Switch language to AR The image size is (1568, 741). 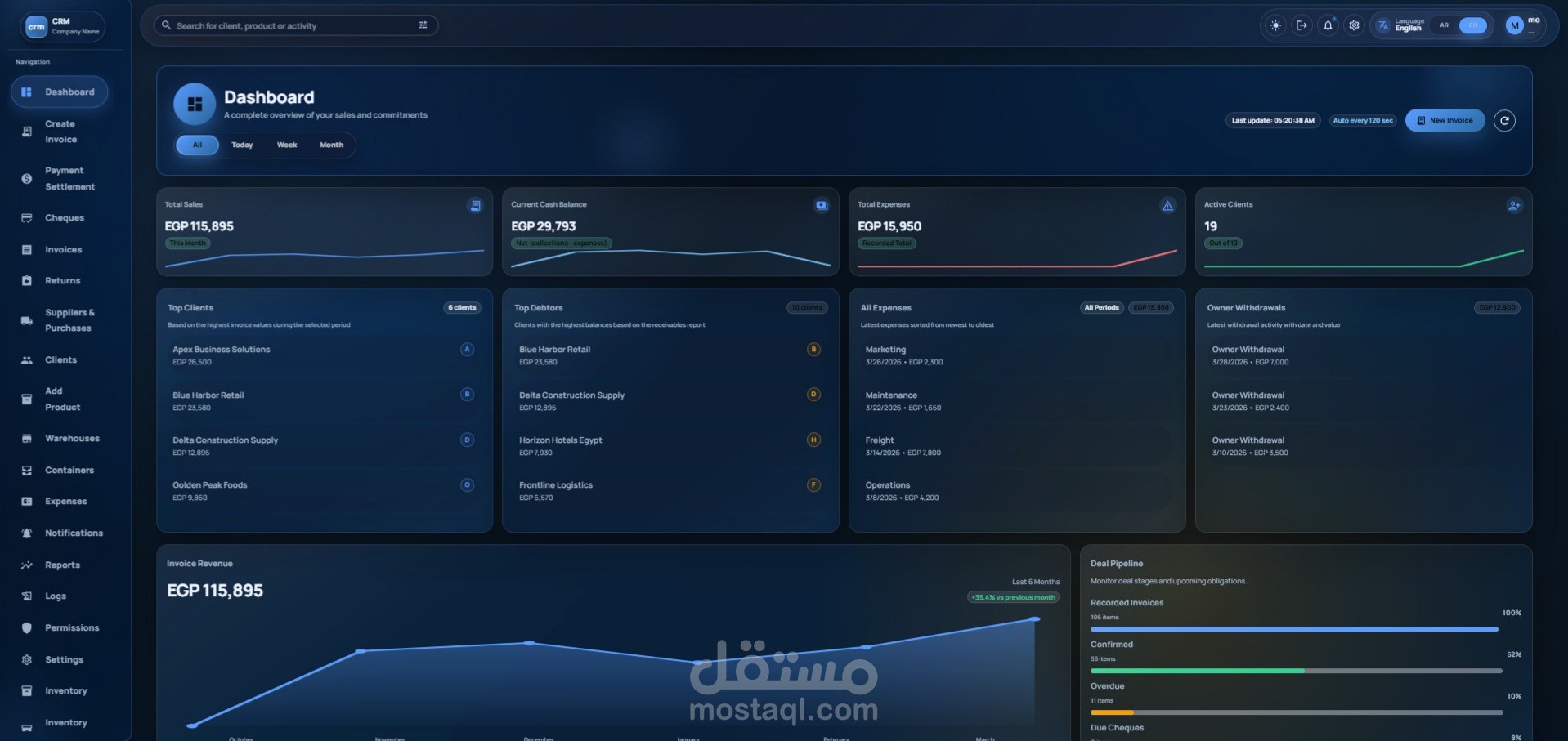pos(1444,25)
